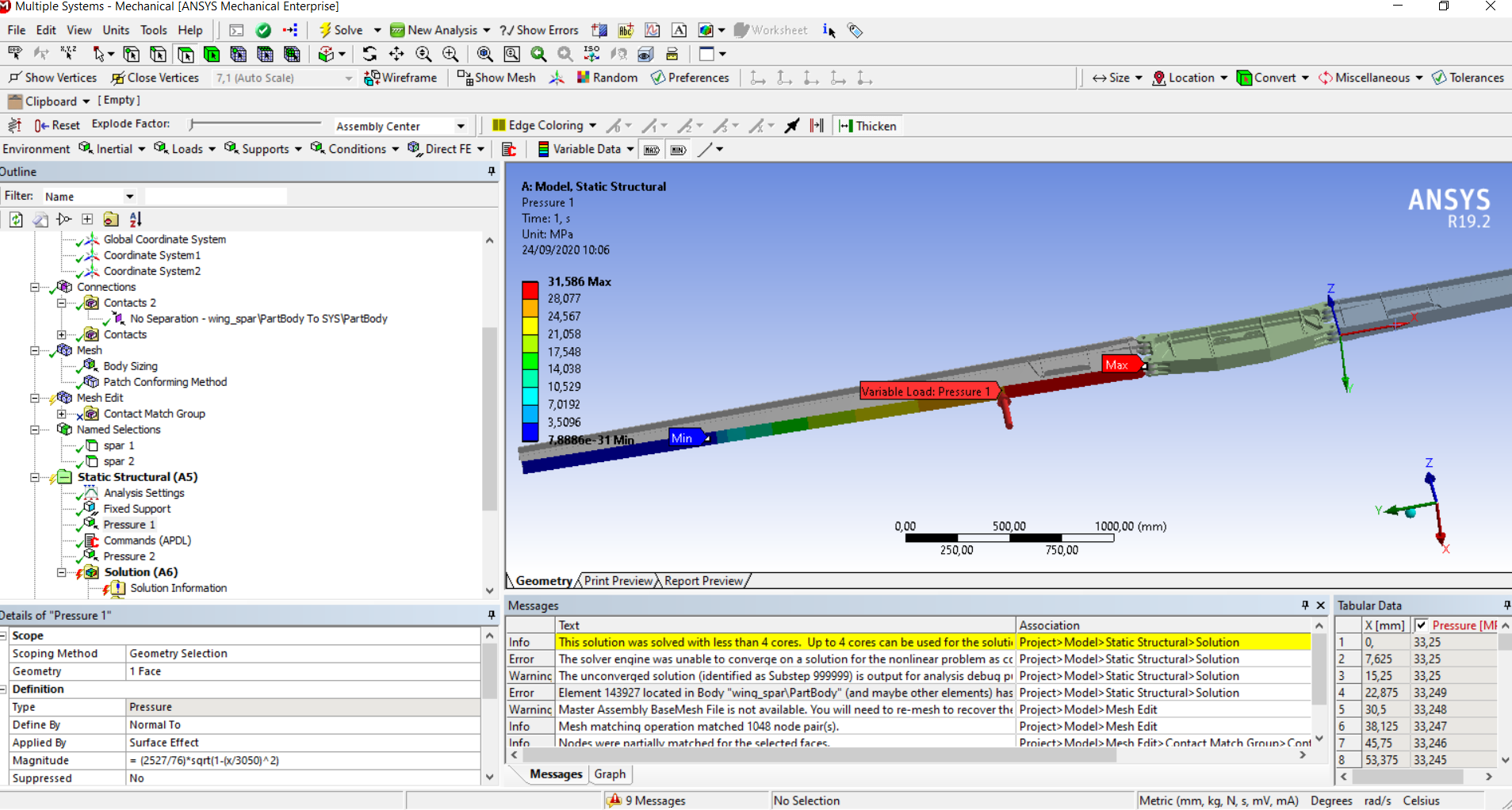
Task: Toggle Show Vertices option
Action: tap(52, 78)
